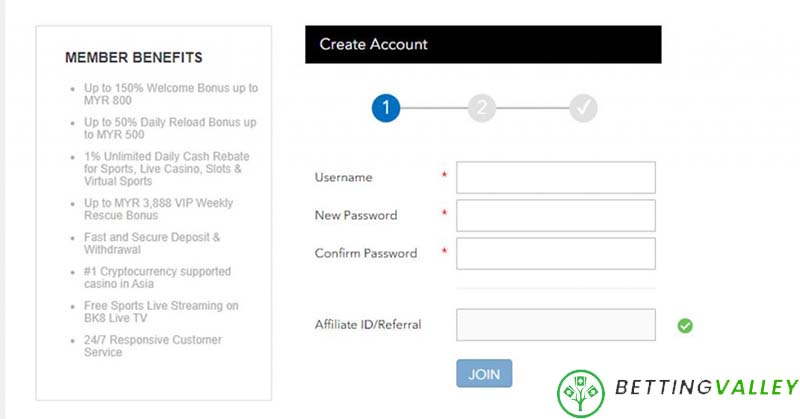This screenshot has width=800, height=419.
Task: Focus the Username input field
Action: (x=555, y=177)
